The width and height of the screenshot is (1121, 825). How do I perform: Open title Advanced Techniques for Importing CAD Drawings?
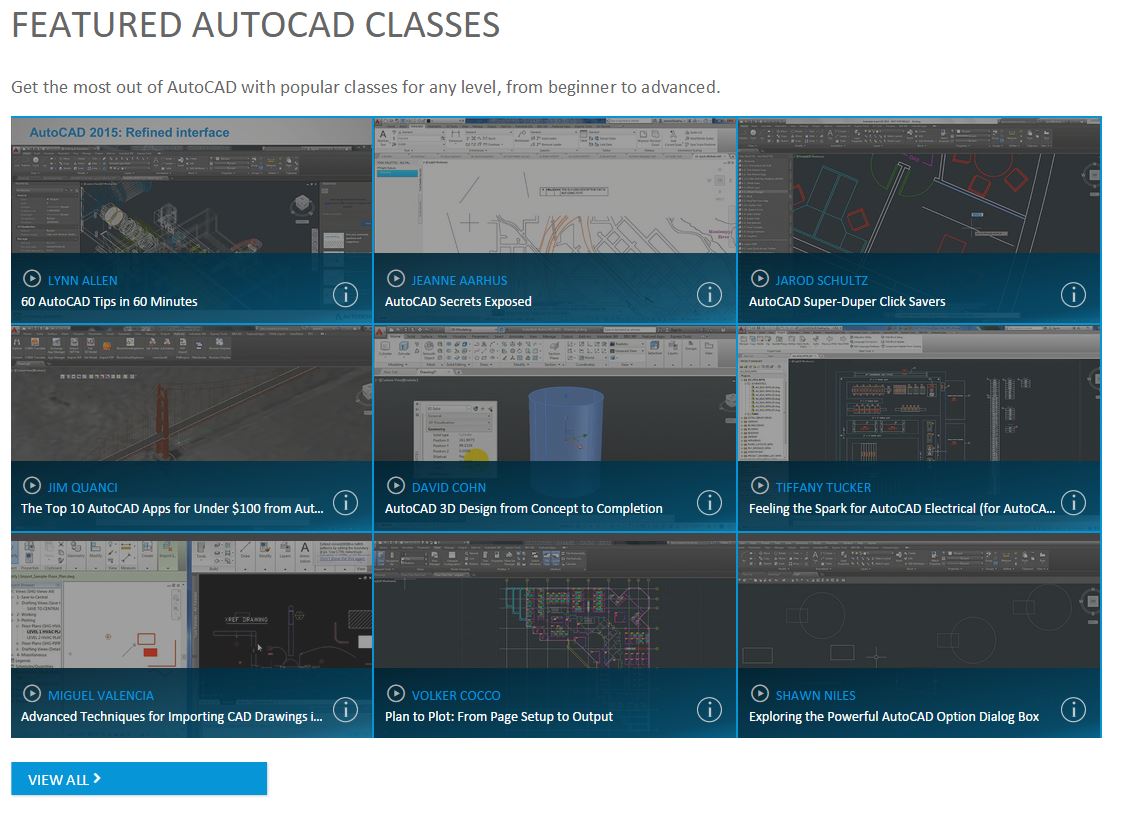pos(172,716)
